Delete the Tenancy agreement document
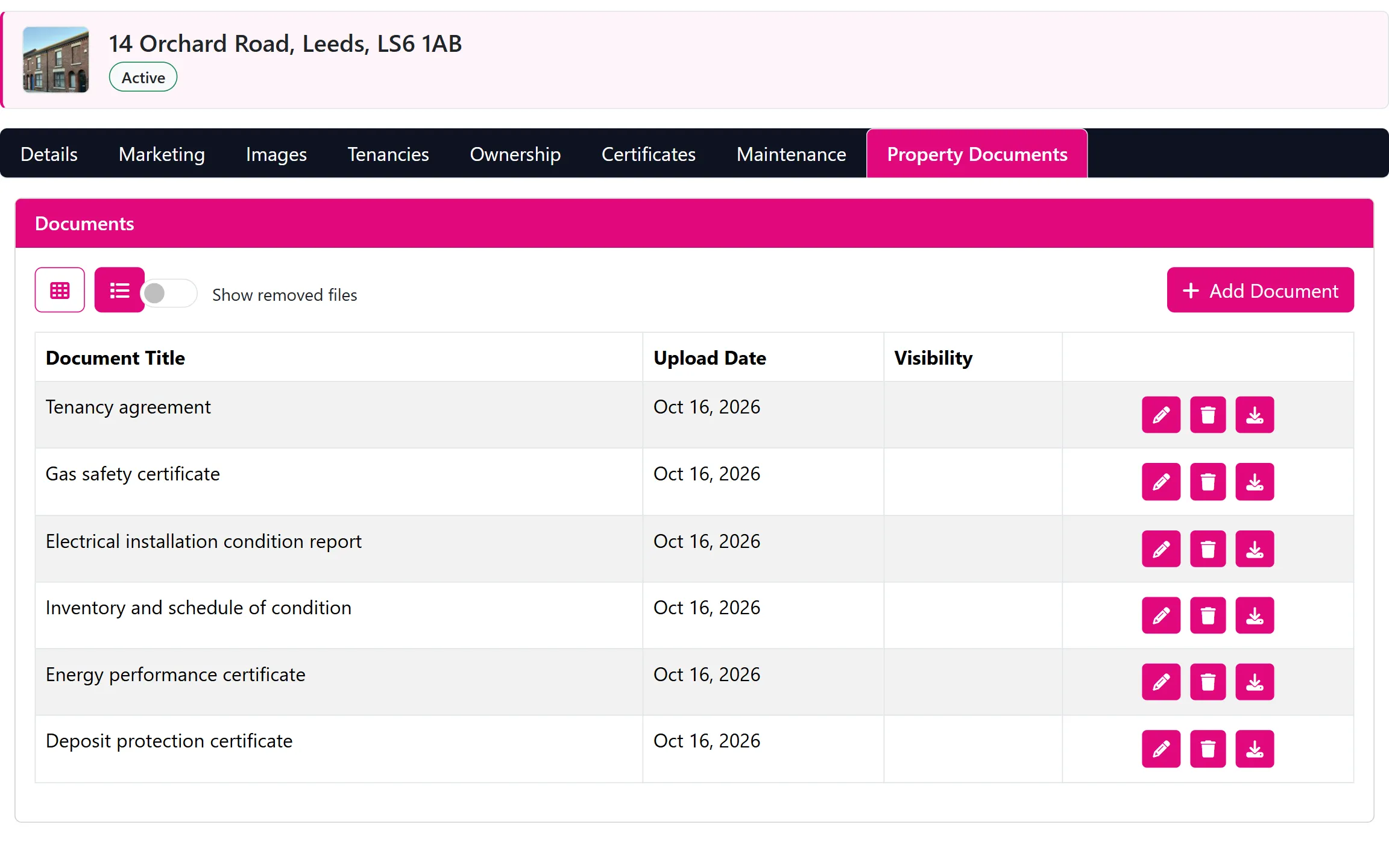This screenshot has height=868, width=1389. pyautogui.click(x=1208, y=415)
